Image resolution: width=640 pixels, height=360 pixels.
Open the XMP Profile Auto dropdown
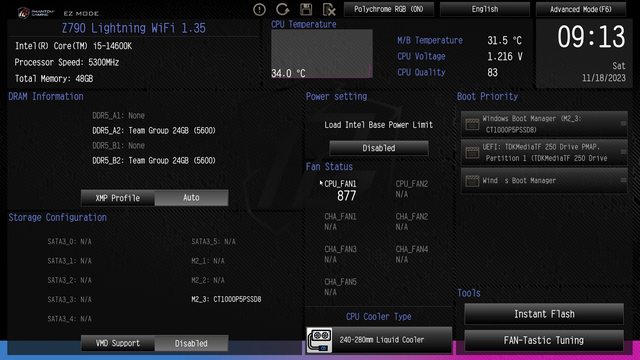coord(191,198)
